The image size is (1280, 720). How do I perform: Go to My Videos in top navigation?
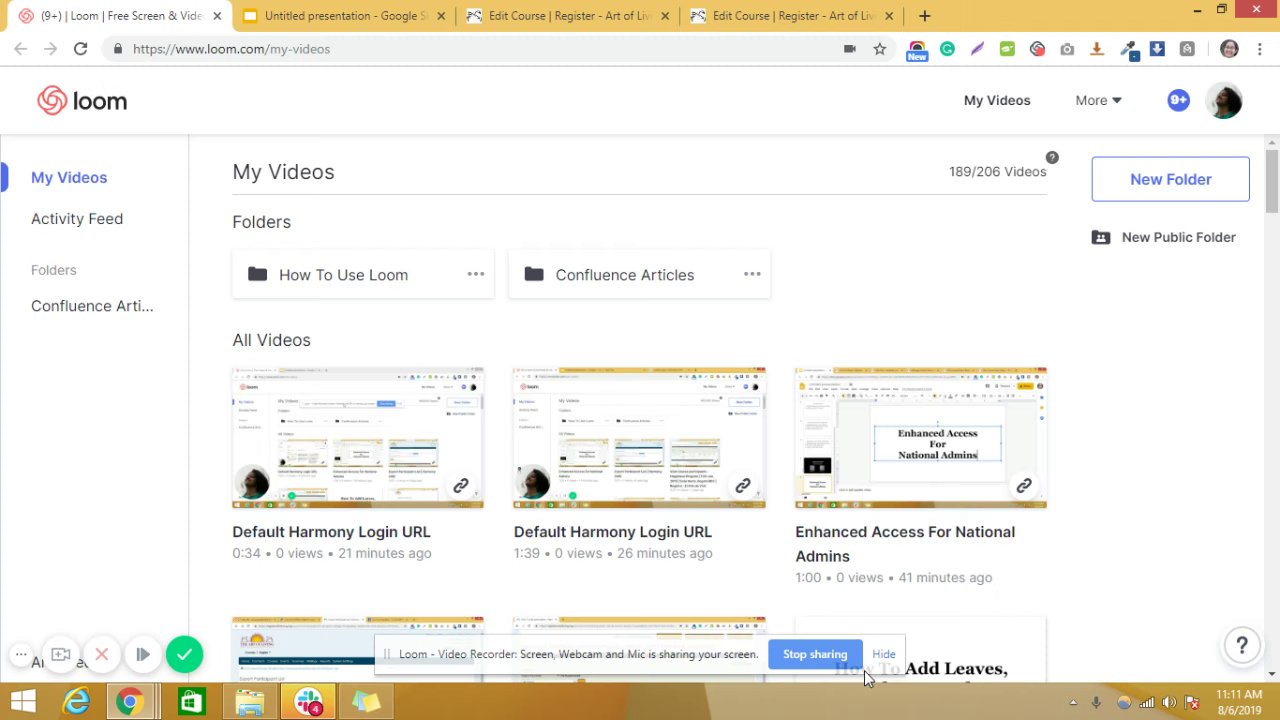pyautogui.click(x=997, y=100)
